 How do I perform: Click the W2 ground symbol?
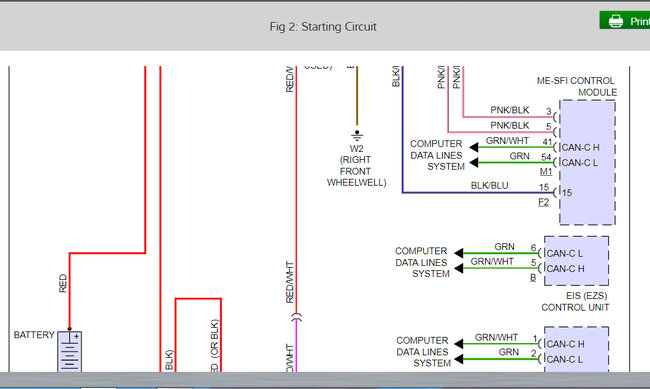pyautogui.click(x=357, y=135)
